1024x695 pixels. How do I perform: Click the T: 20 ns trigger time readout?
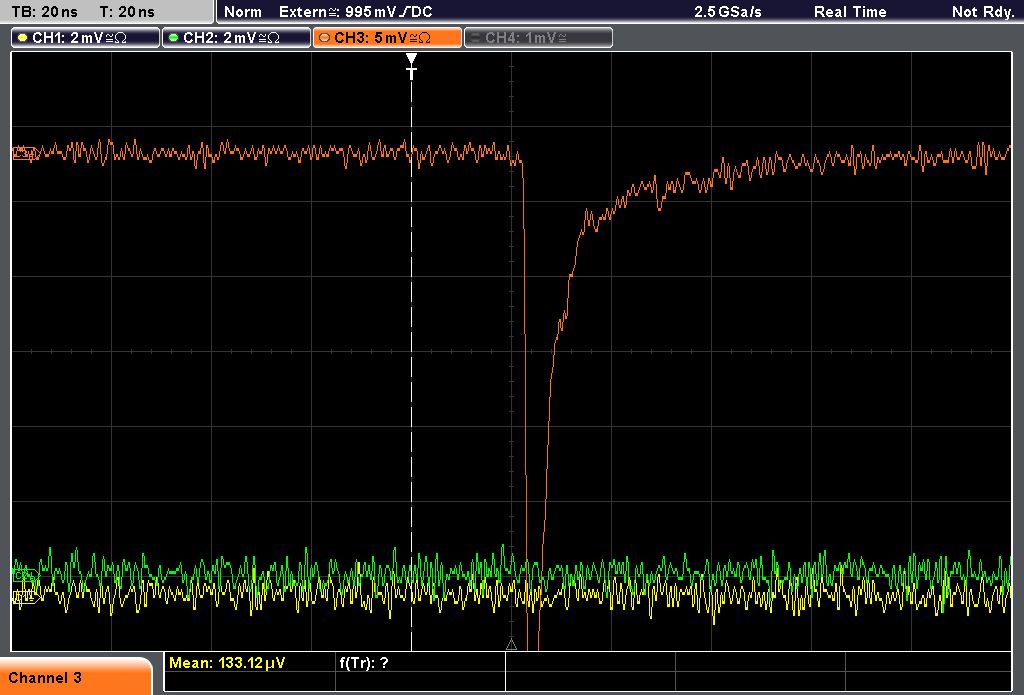127,12
